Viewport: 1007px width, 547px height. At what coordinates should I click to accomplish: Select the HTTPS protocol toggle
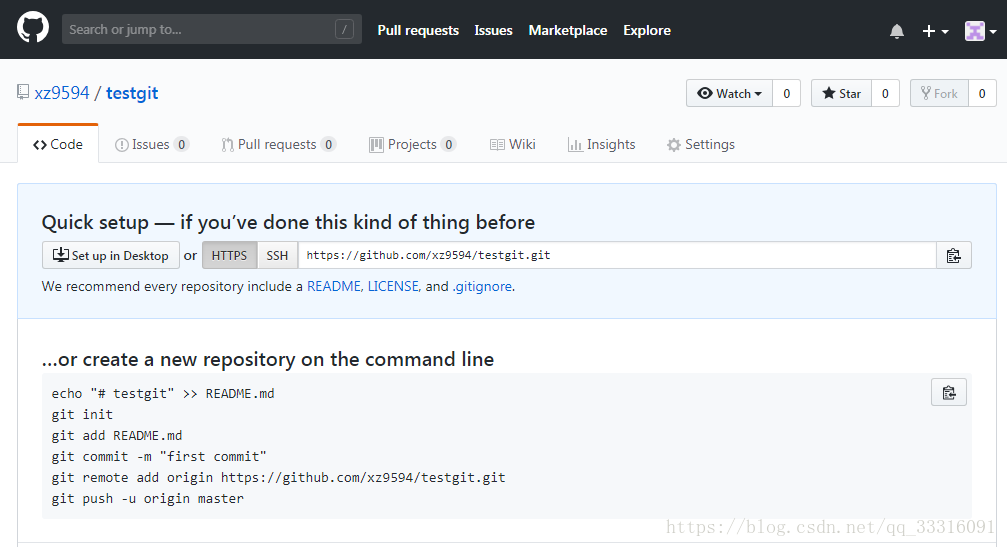click(x=229, y=255)
